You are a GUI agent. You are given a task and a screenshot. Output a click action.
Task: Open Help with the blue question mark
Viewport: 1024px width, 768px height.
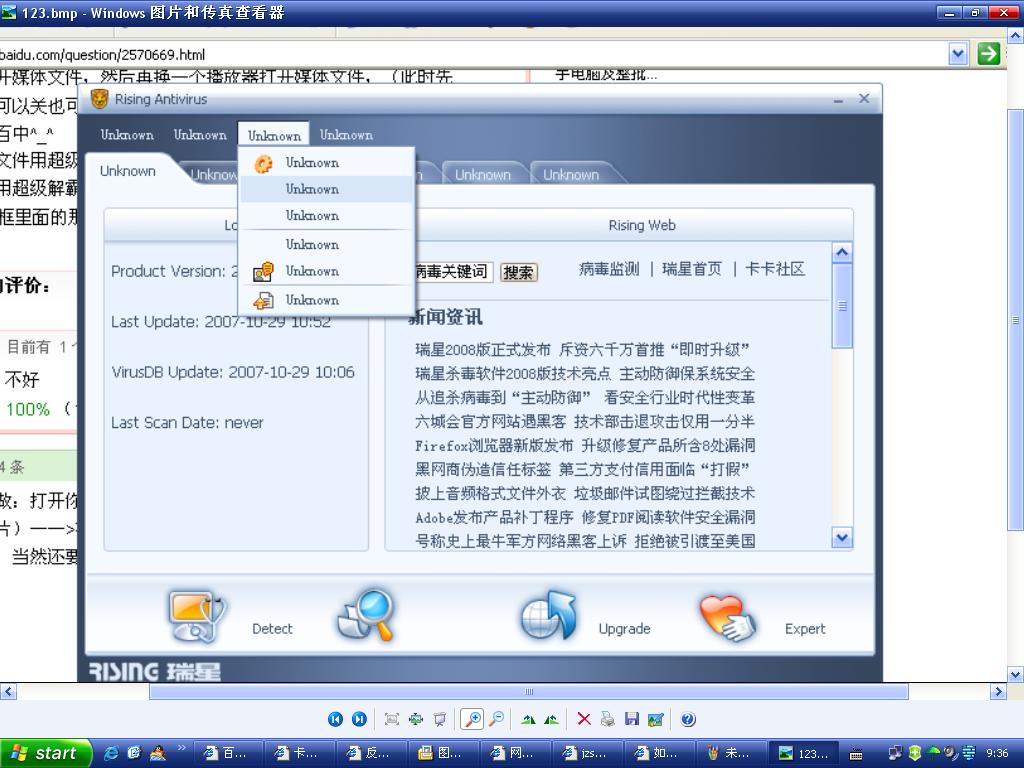click(x=688, y=719)
